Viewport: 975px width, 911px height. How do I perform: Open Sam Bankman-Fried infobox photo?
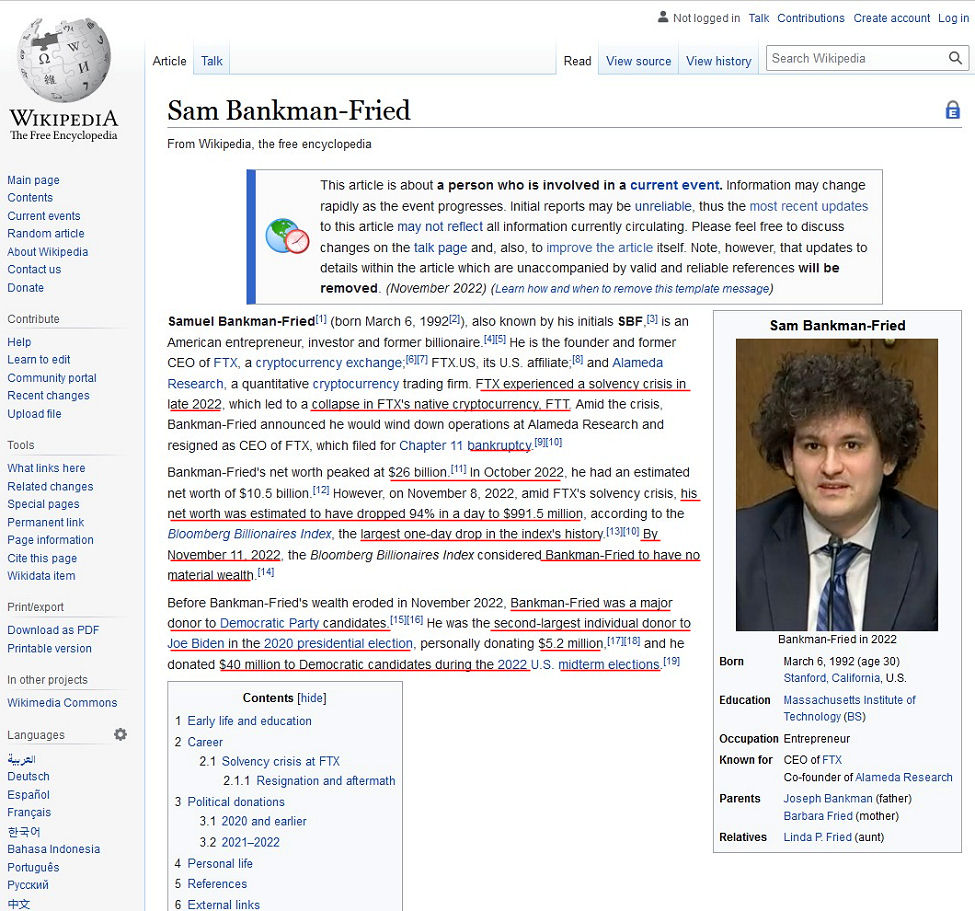[836, 484]
